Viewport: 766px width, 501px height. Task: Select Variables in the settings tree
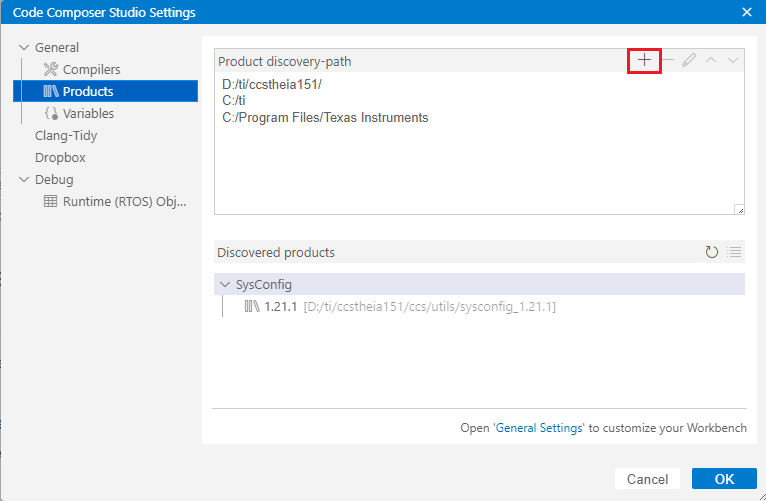[x=88, y=114]
